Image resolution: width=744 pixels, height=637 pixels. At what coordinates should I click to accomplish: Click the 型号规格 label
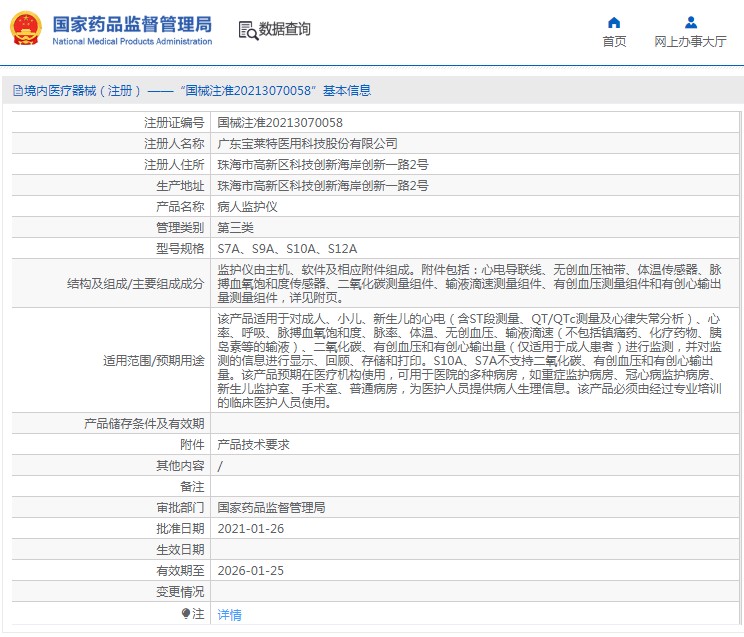click(x=180, y=249)
